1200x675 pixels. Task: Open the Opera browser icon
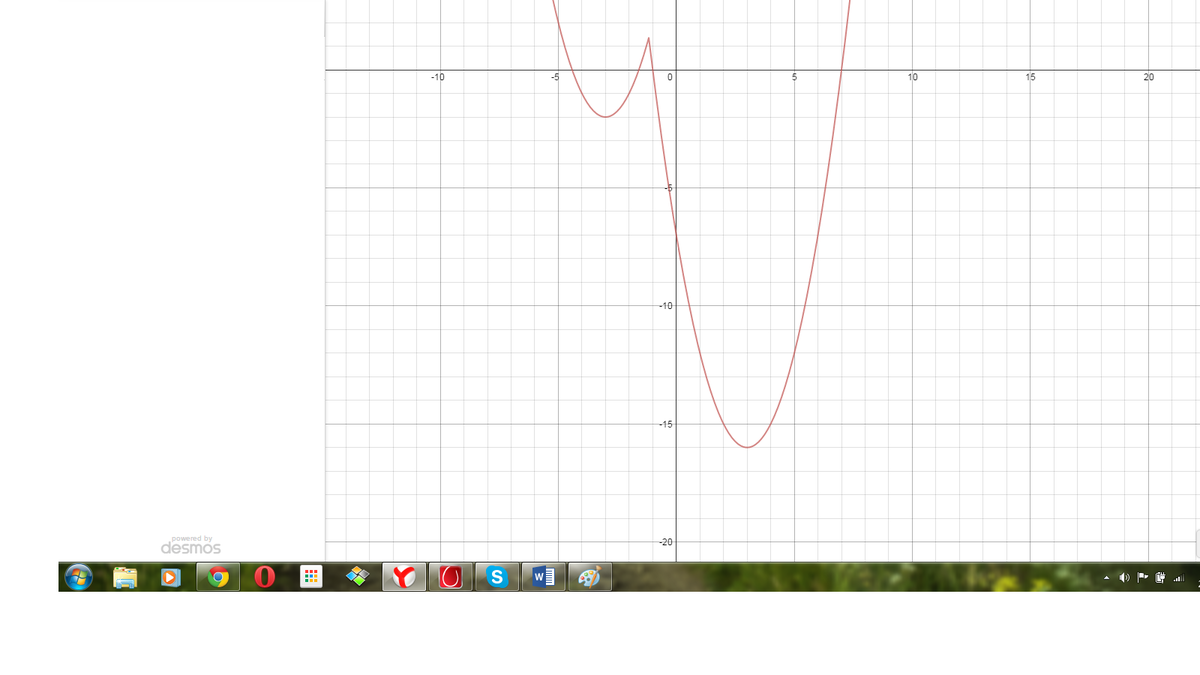click(265, 577)
